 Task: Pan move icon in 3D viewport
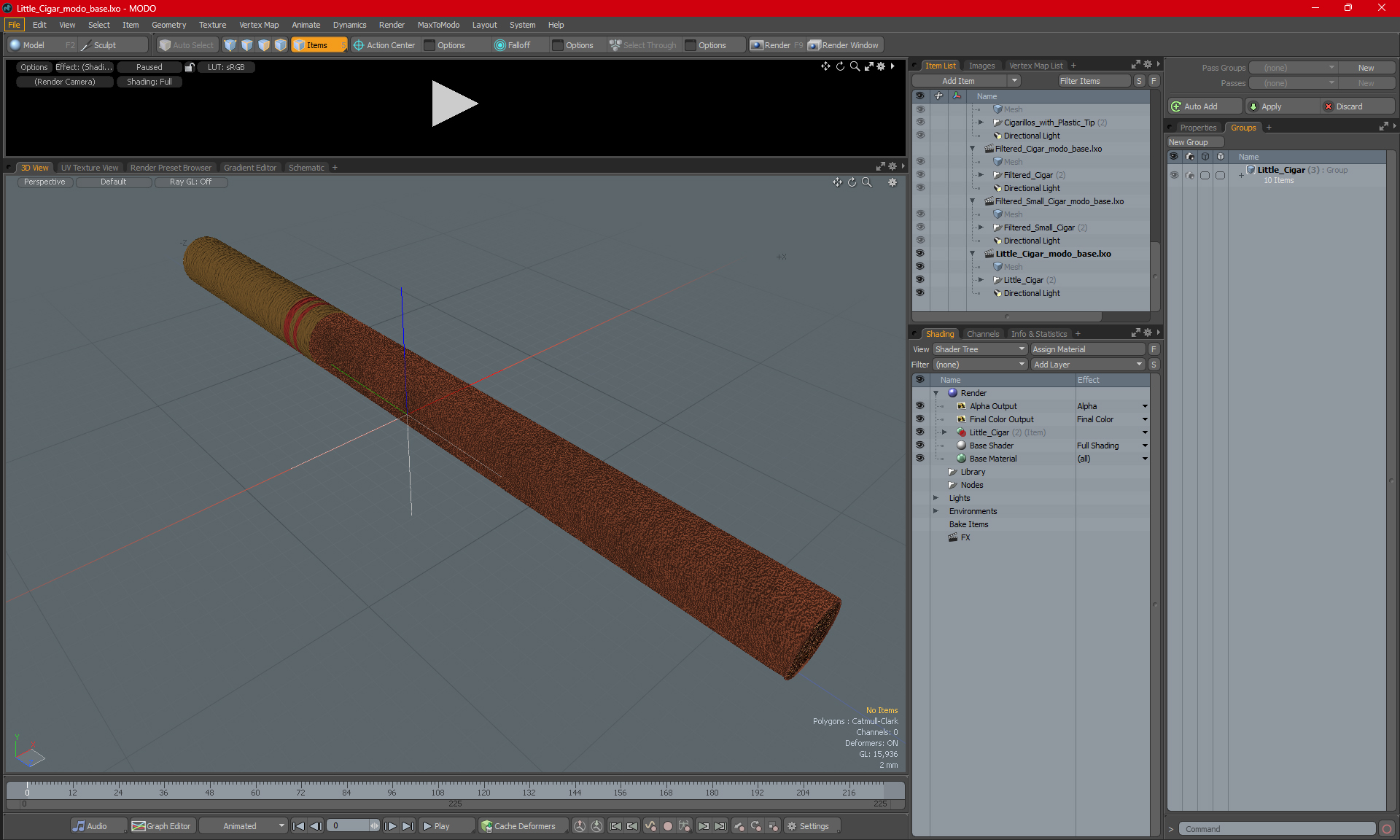(x=837, y=182)
